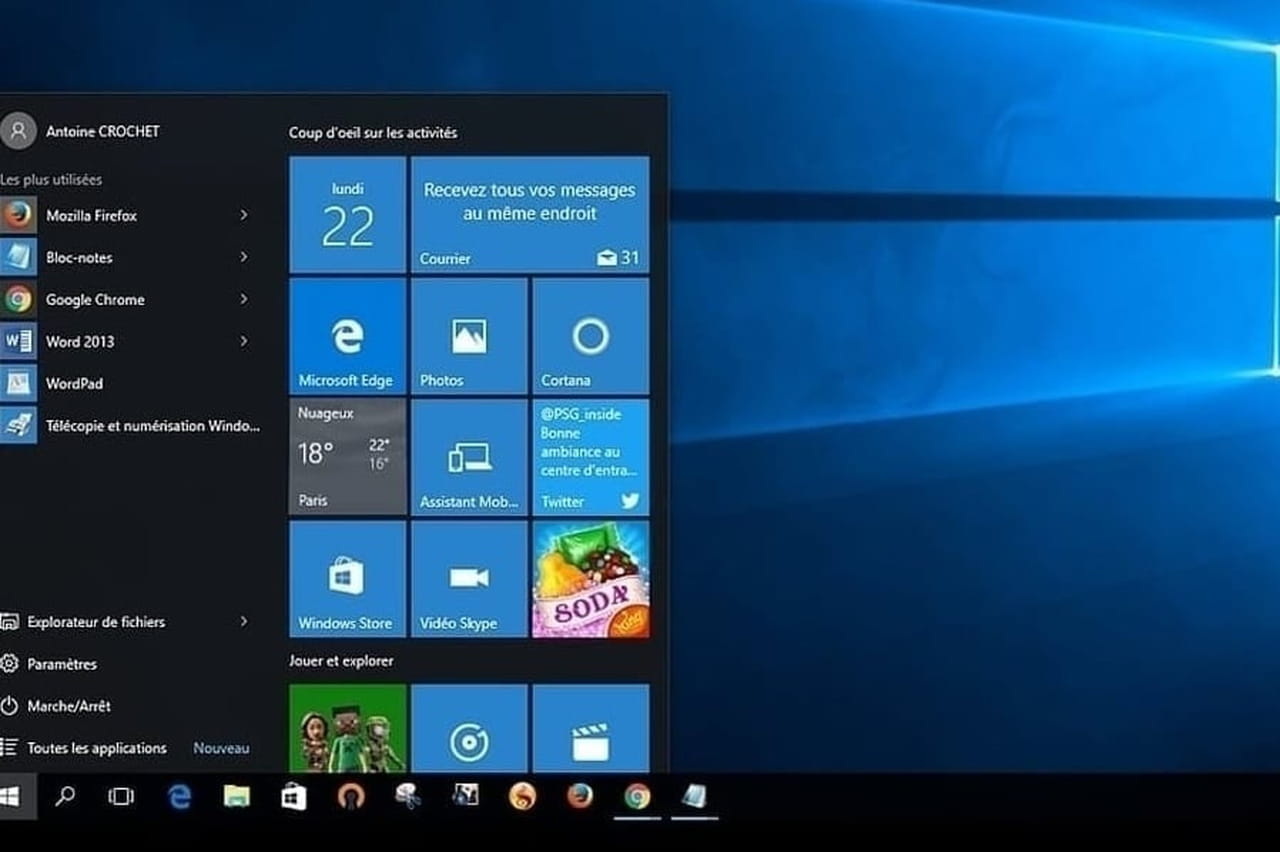Click the 'Coup d'oeil sur les activités' group title
The width and height of the screenshot is (1280, 852).
pos(373,132)
